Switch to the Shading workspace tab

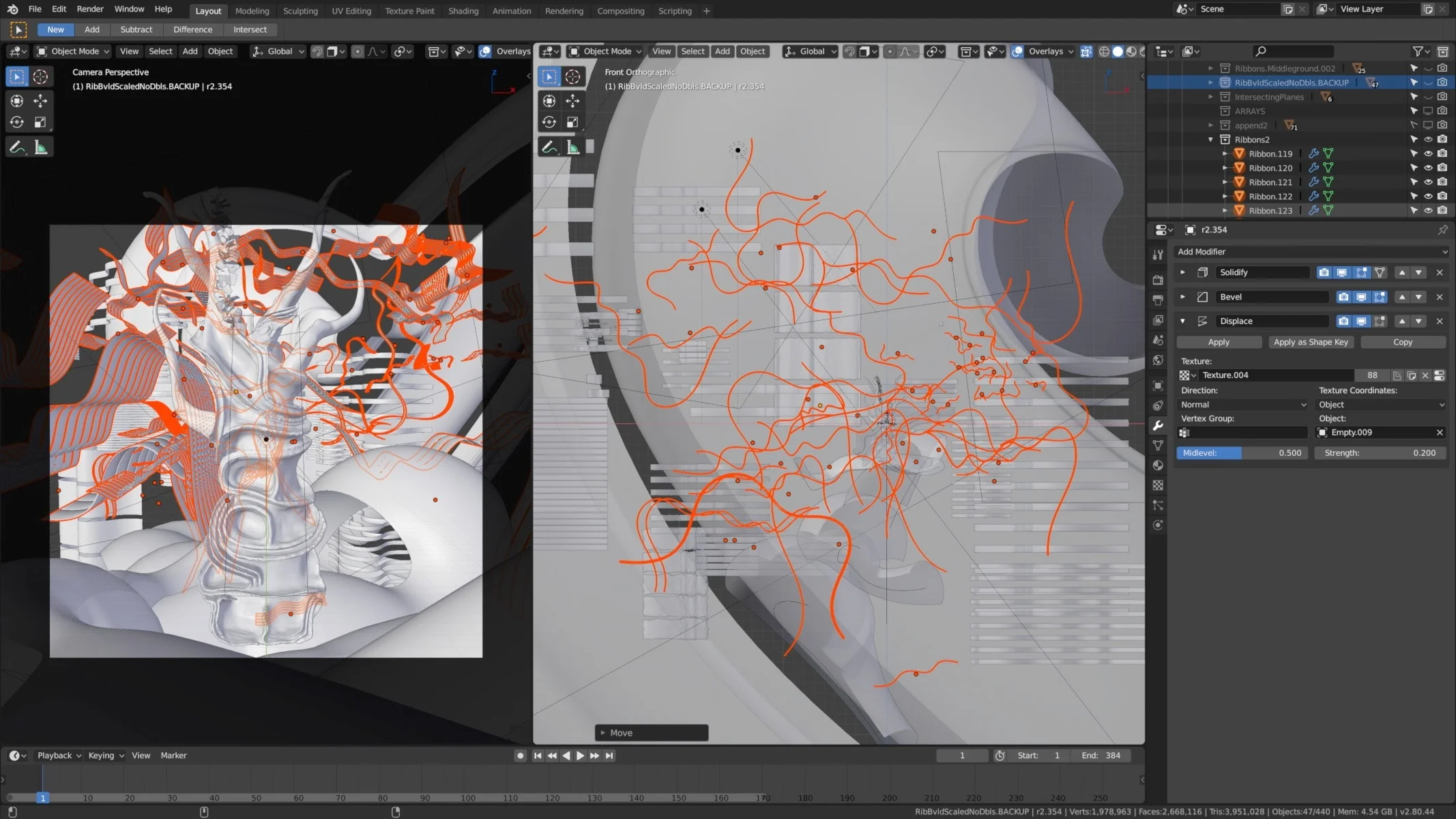coord(463,11)
